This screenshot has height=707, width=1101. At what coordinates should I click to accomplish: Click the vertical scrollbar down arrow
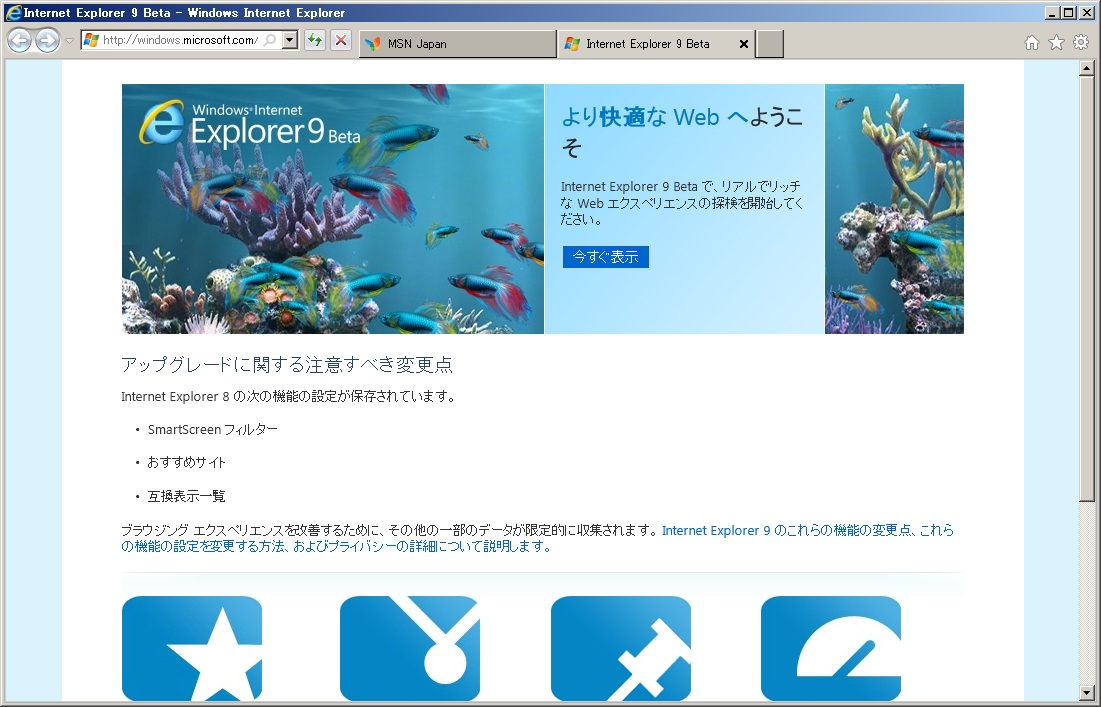pyautogui.click(x=1086, y=693)
